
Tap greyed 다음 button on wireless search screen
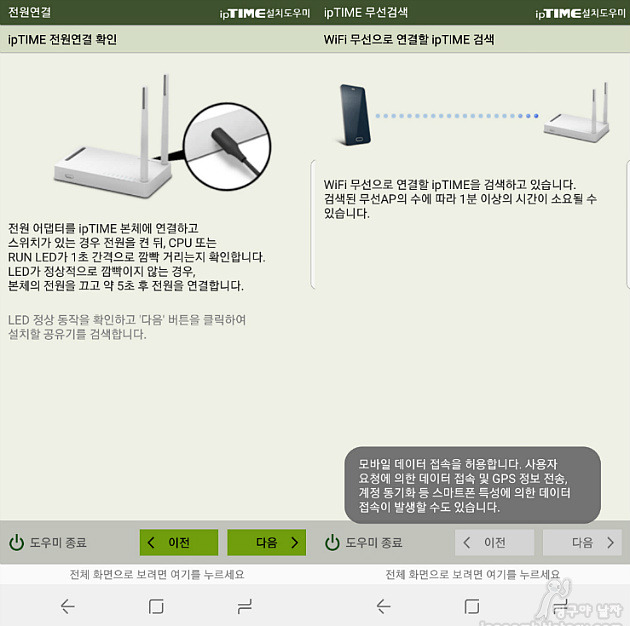[582, 542]
